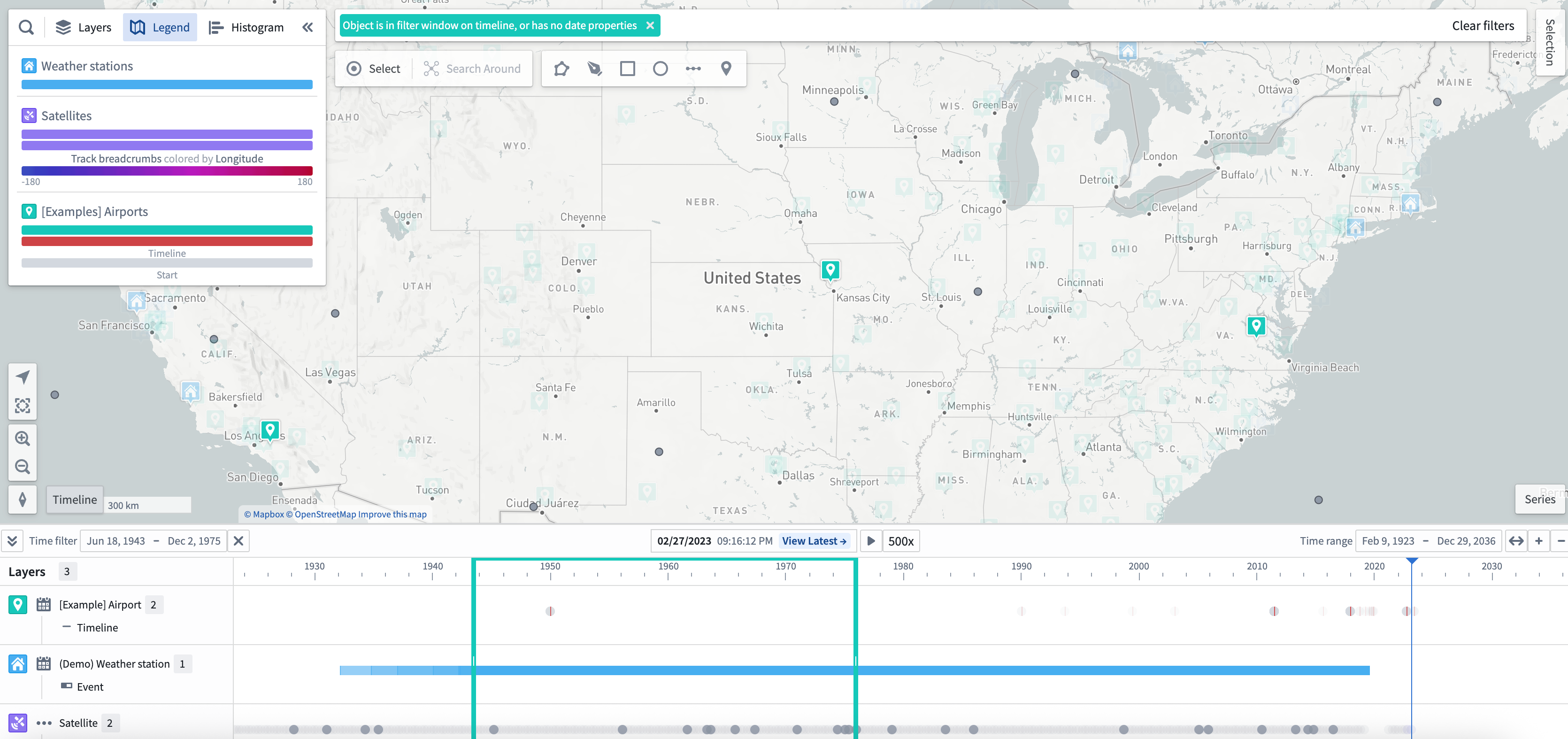Collapse the side panel with double chevron

pyautogui.click(x=308, y=27)
